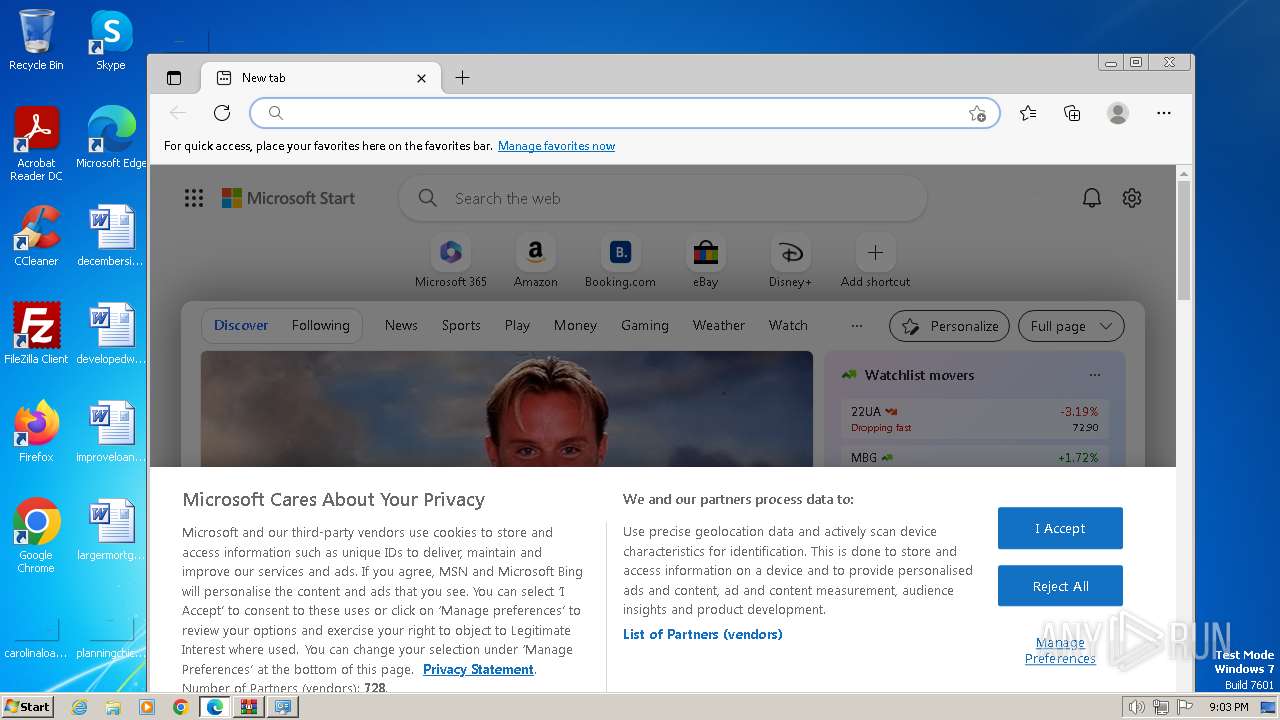Open Windows Explorer folder in taskbar

click(x=113, y=707)
